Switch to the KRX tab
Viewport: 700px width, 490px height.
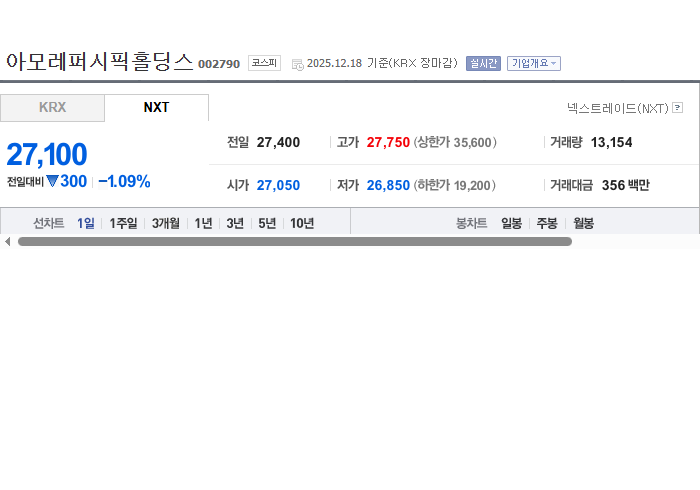52,108
